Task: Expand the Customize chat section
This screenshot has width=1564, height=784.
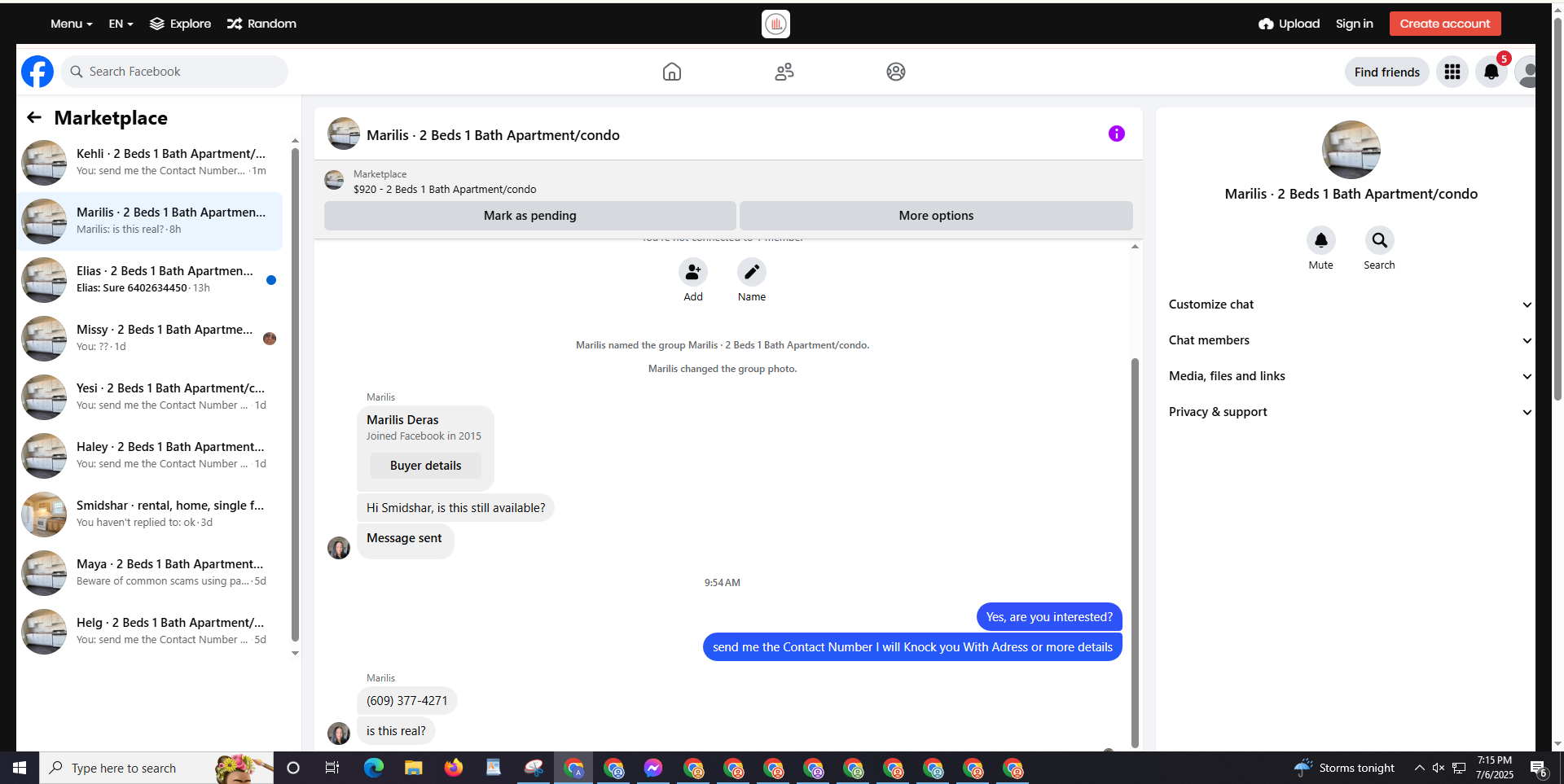Action: (x=1351, y=304)
